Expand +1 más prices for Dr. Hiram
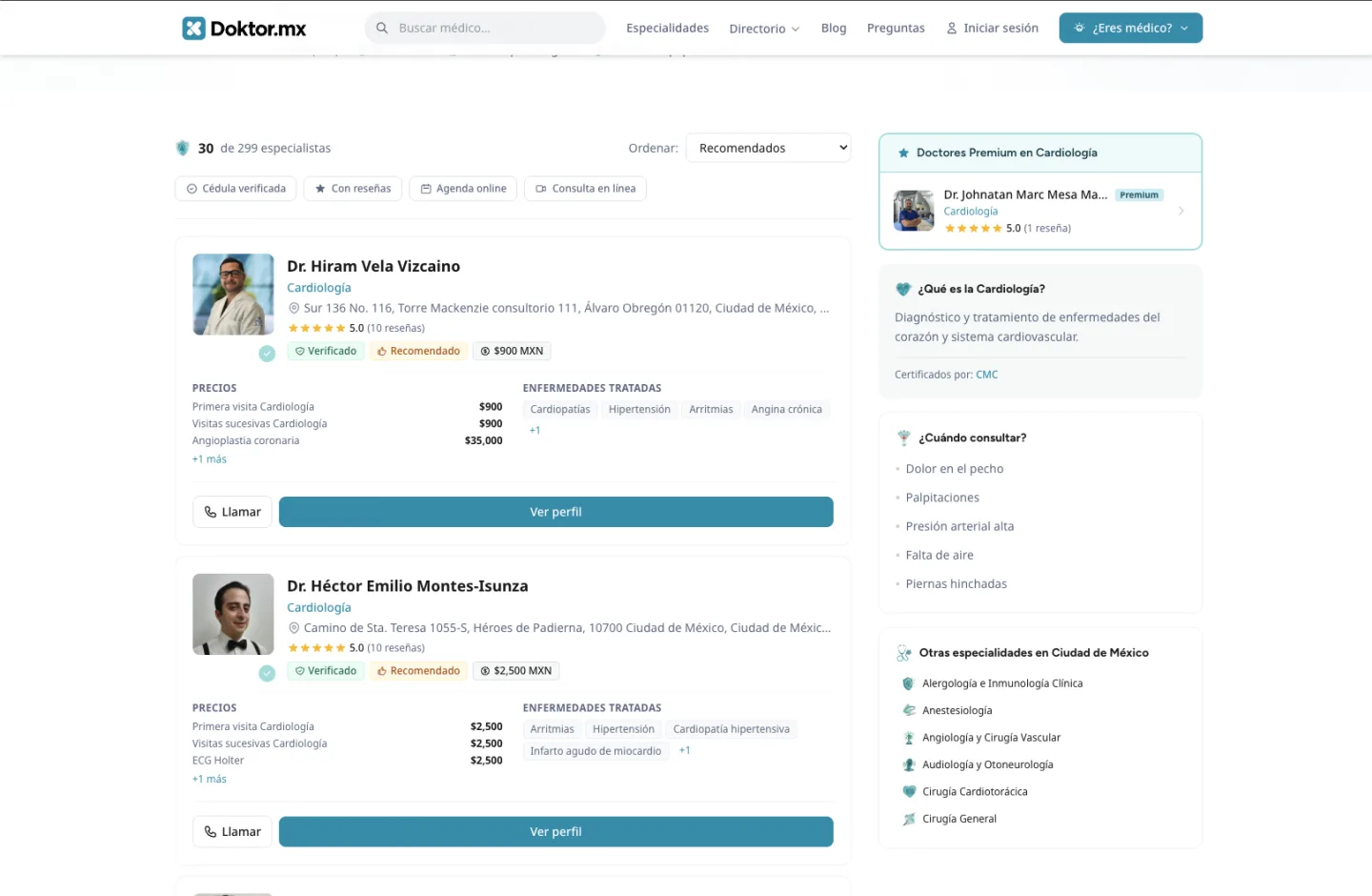This screenshot has width=1372, height=896. point(210,459)
